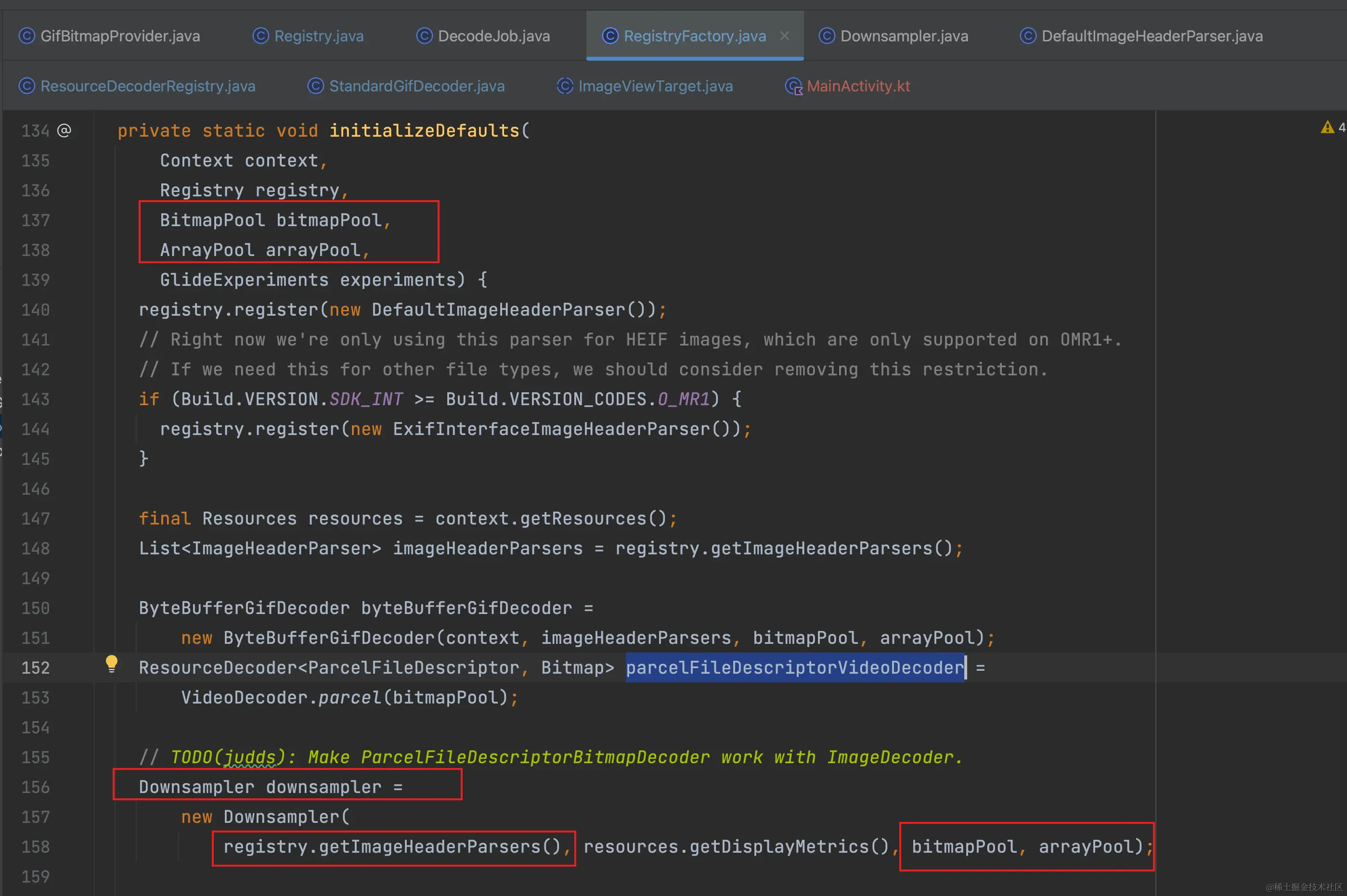Click resources.getDisplayMetrics() on line 158
The image size is (1347, 896).
(x=737, y=846)
